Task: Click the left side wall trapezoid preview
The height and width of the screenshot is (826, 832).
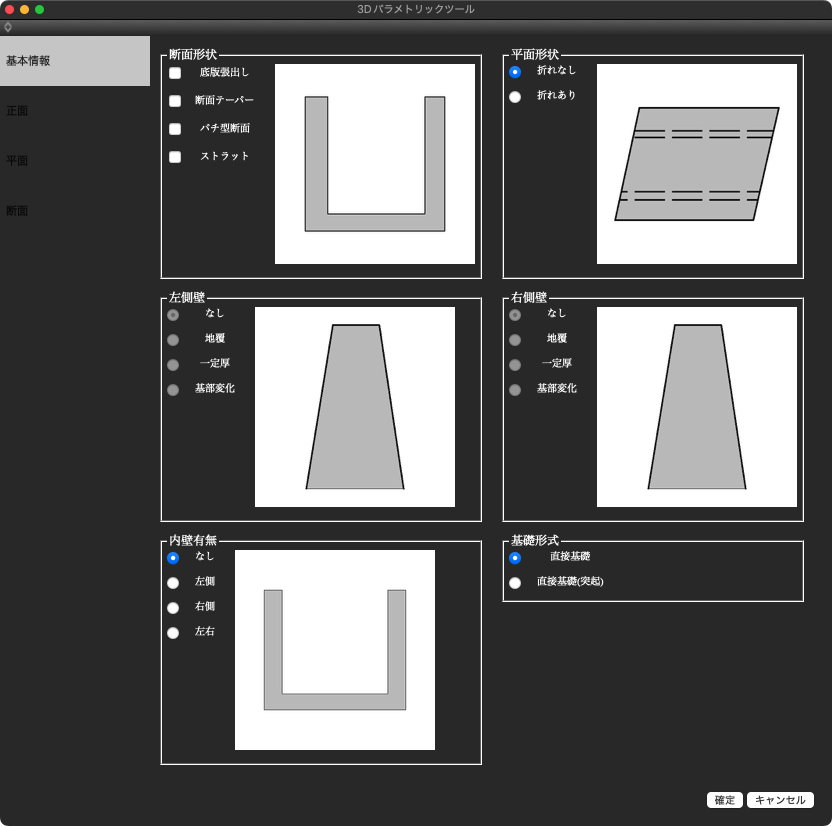Action: tap(355, 407)
